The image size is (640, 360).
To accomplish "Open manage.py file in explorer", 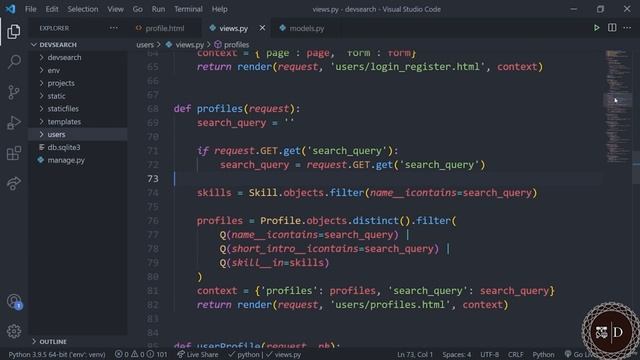I will pos(66,160).
